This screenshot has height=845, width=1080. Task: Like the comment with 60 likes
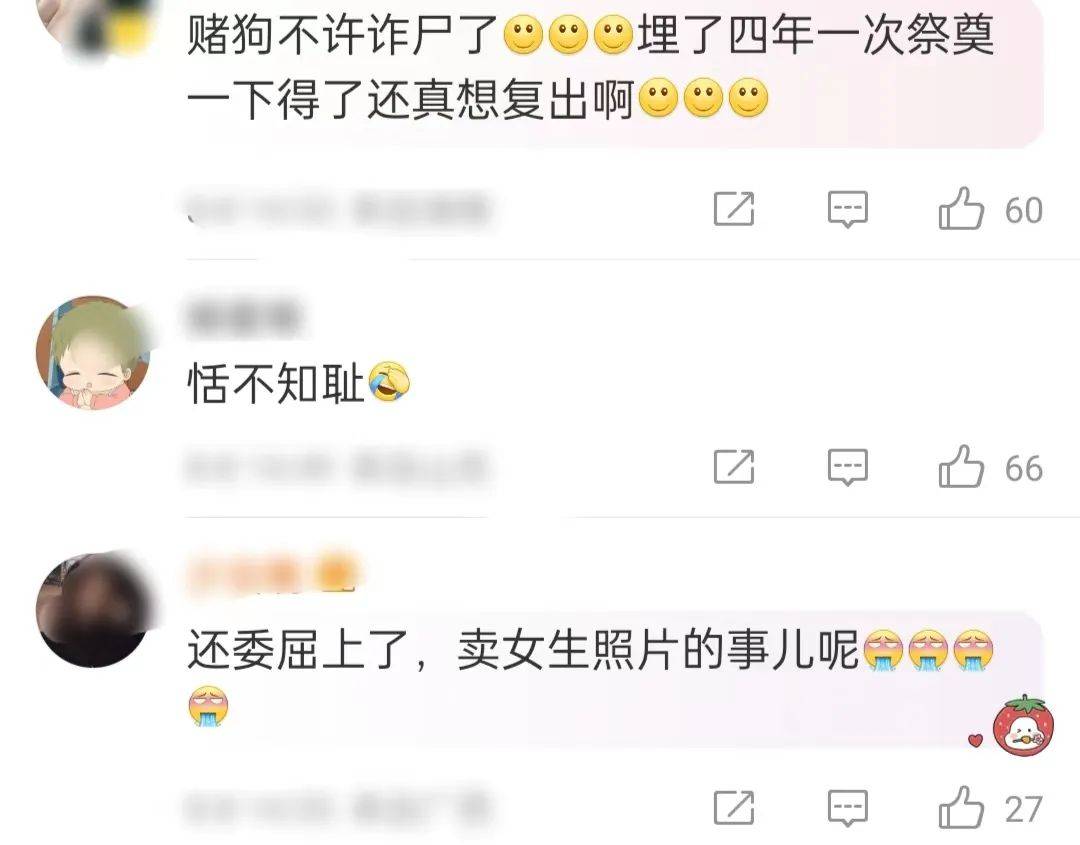click(x=961, y=209)
